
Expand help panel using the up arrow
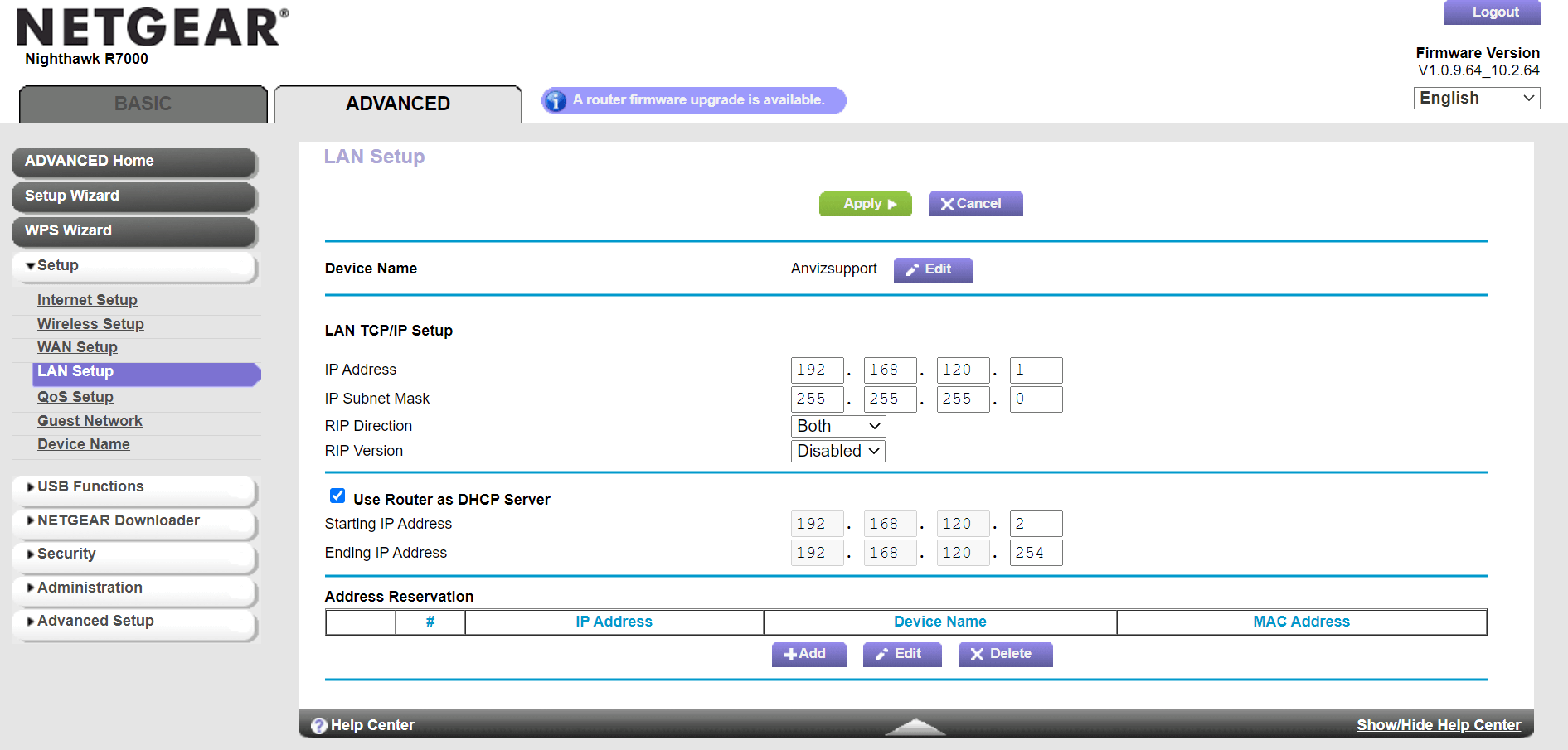(915, 727)
